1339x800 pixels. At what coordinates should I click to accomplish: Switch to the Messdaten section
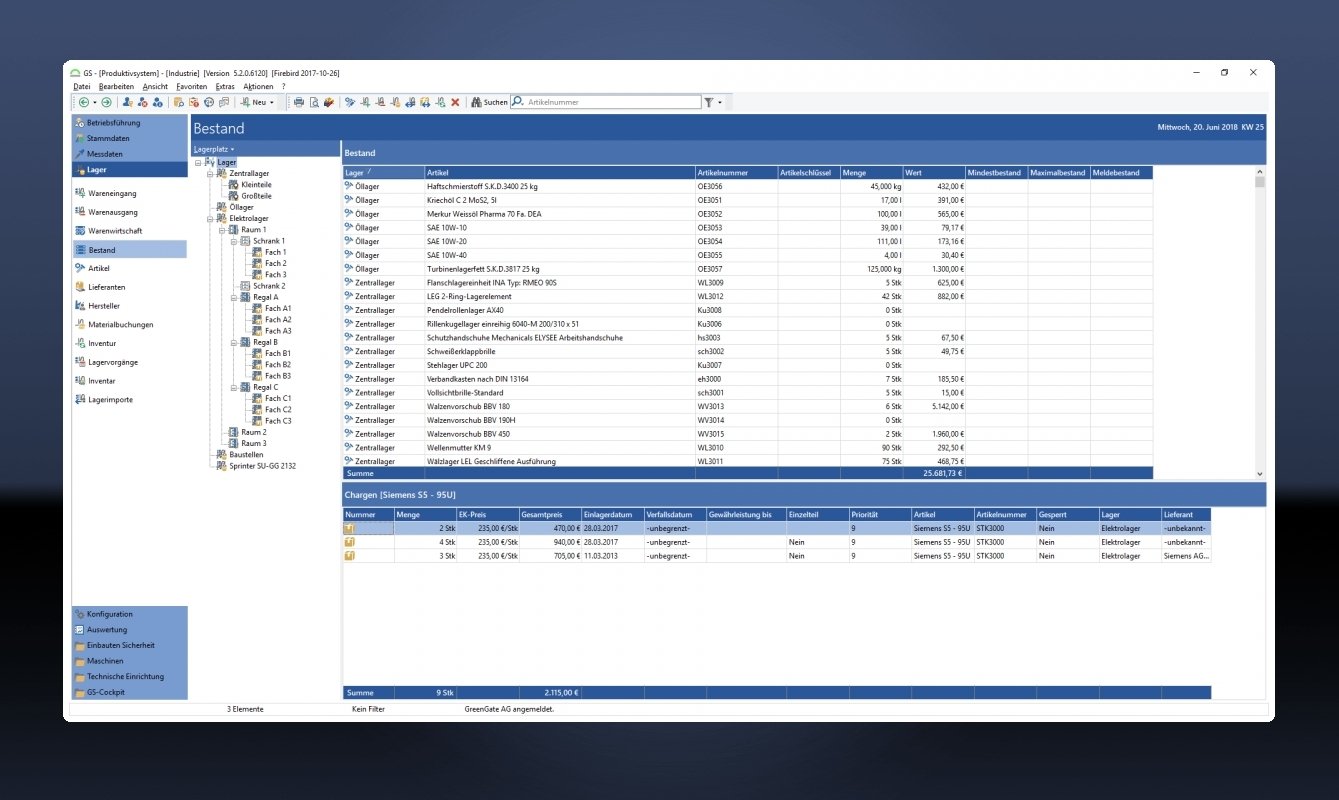[x=129, y=154]
